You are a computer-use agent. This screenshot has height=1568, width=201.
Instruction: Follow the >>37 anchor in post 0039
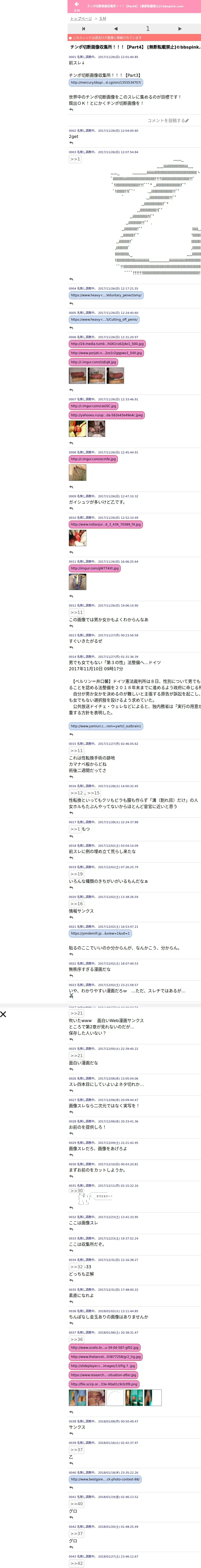point(76,1450)
